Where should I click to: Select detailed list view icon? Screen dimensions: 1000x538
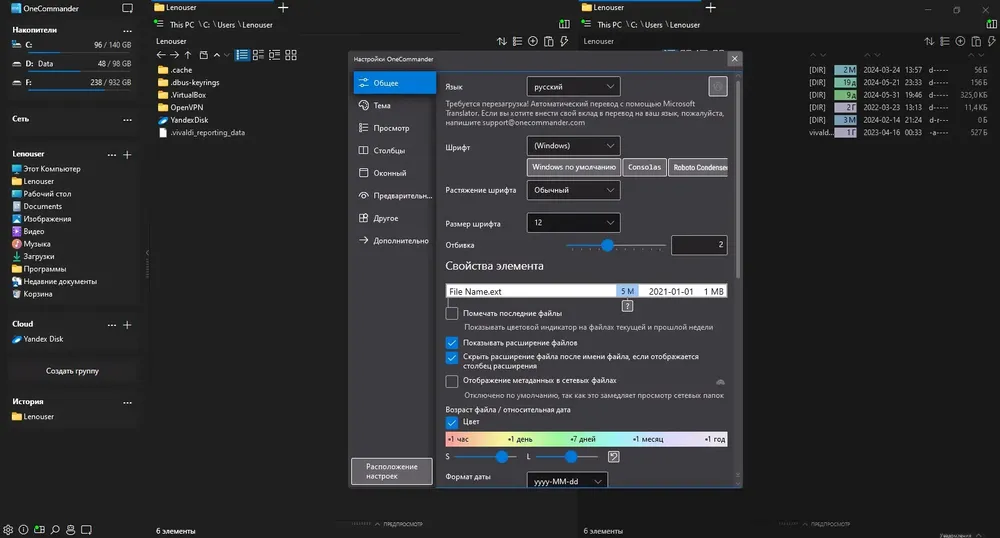(x=242, y=55)
